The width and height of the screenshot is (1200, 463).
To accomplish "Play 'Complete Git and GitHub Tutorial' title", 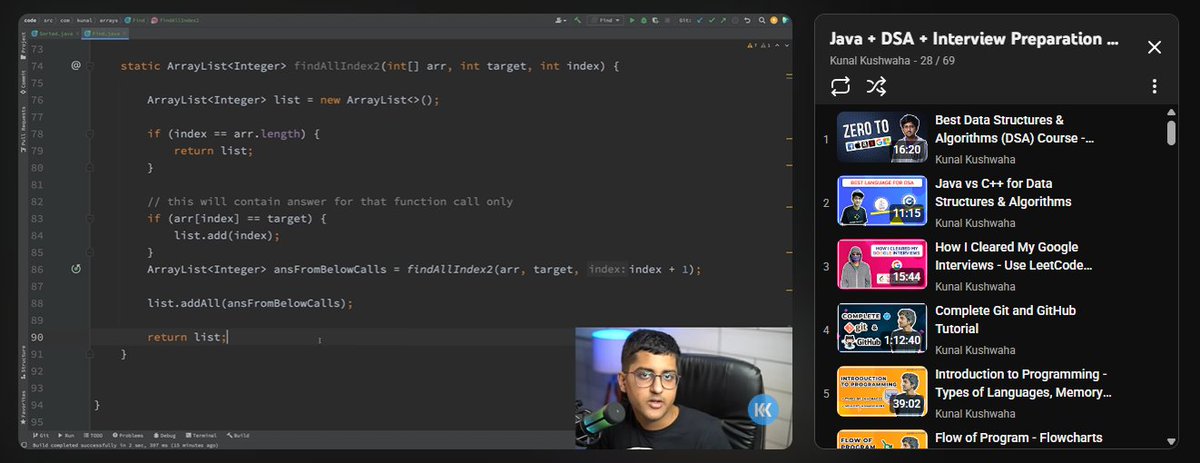I will (1005, 319).
